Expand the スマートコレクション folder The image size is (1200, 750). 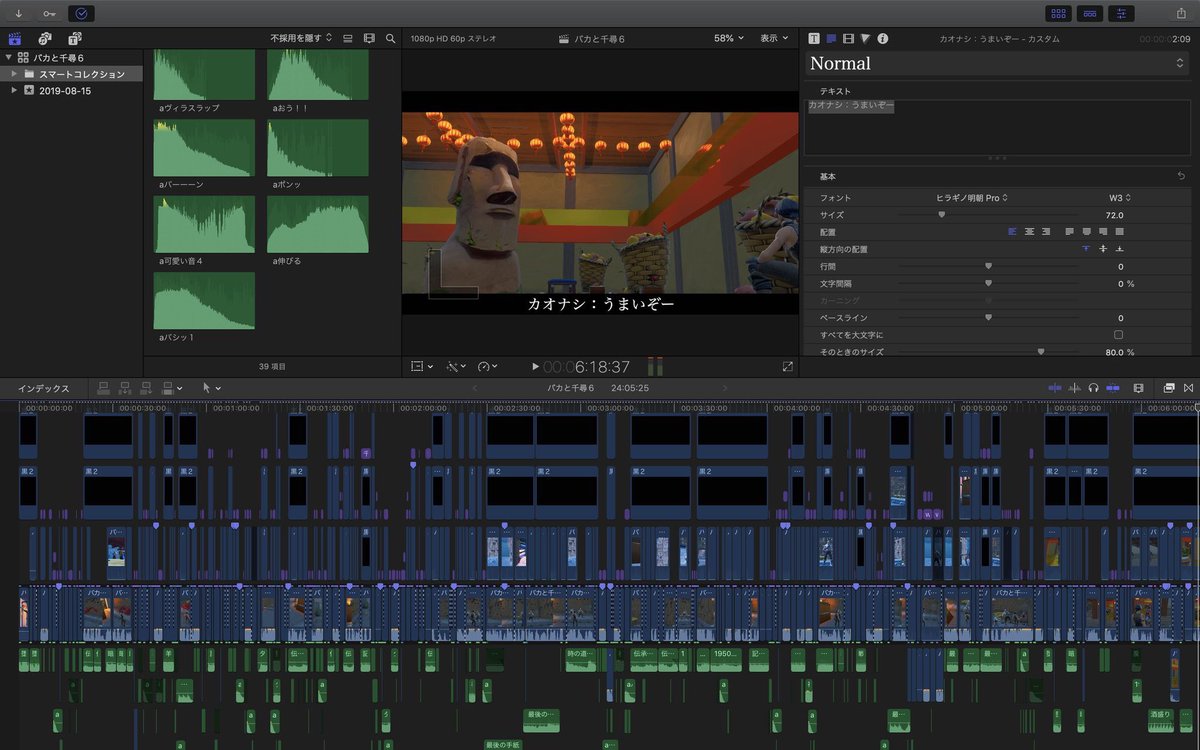point(14,74)
